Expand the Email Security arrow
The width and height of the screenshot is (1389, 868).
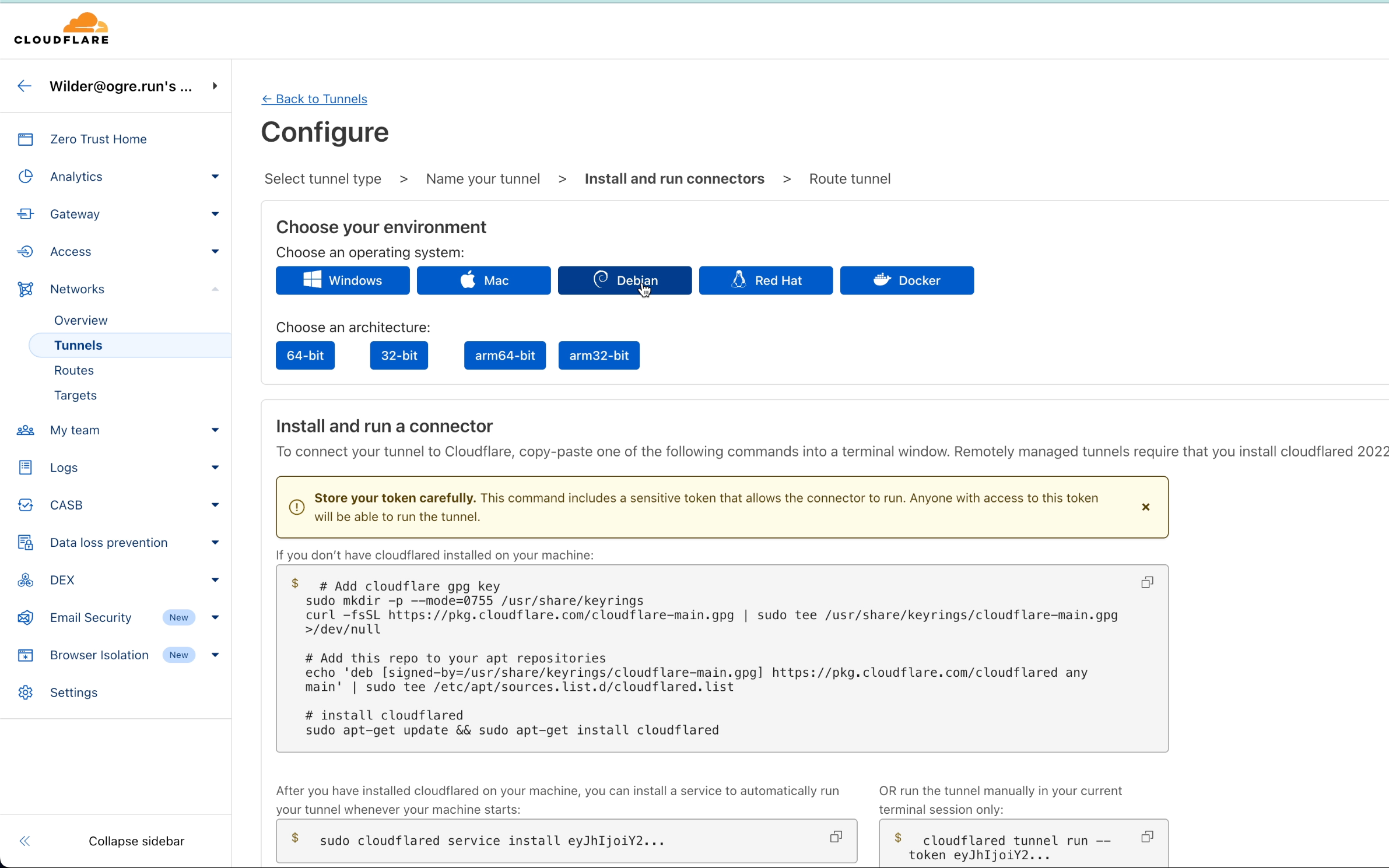point(215,617)
